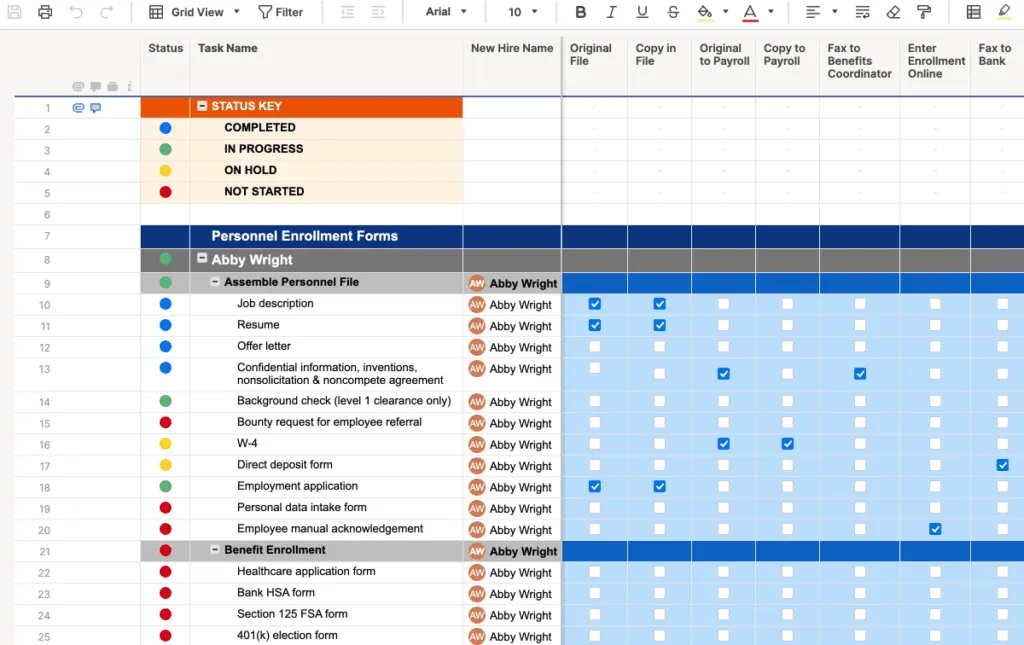The width and height of the screenshot is (1024, 645).
Task: Click the Save icon in the toolbar
Action: click(14, 12)
